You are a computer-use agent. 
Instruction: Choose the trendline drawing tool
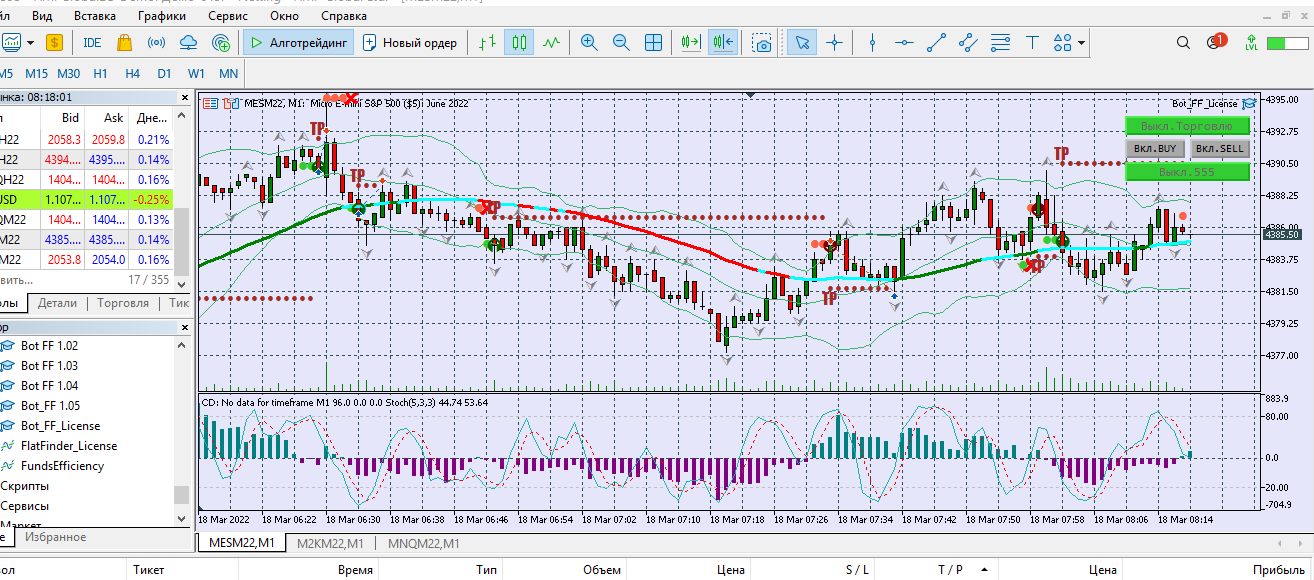pyautogui.click(x=937, y=43)
